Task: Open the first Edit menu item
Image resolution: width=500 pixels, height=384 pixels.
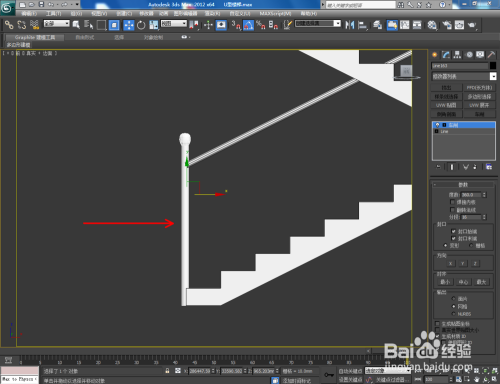Action: click(x=29, y=13)
